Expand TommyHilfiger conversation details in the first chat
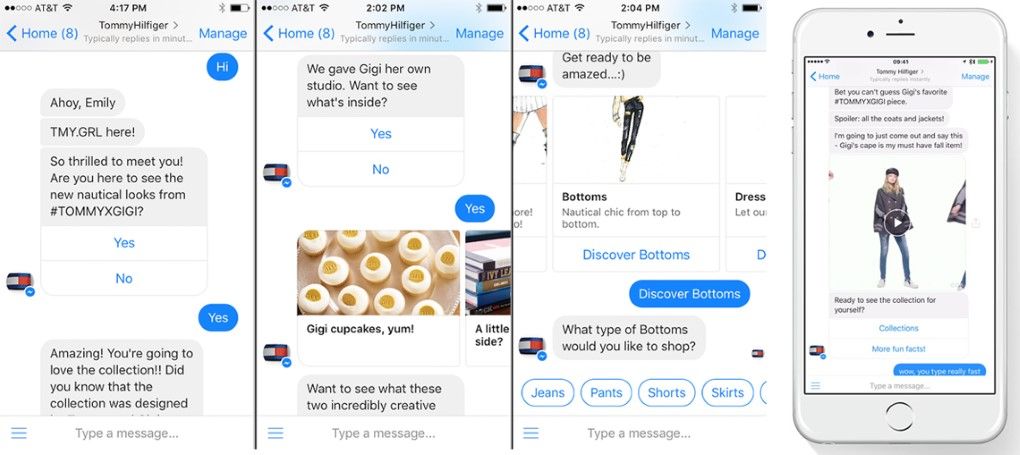1020x455 pixels. click(139, 25)
